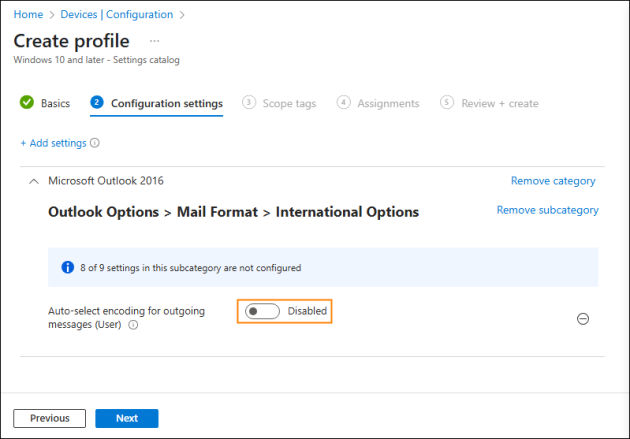Click the Next button
The width and height of the screenshot is (630, 439).
pyautogui.click(x=127, y=419)
